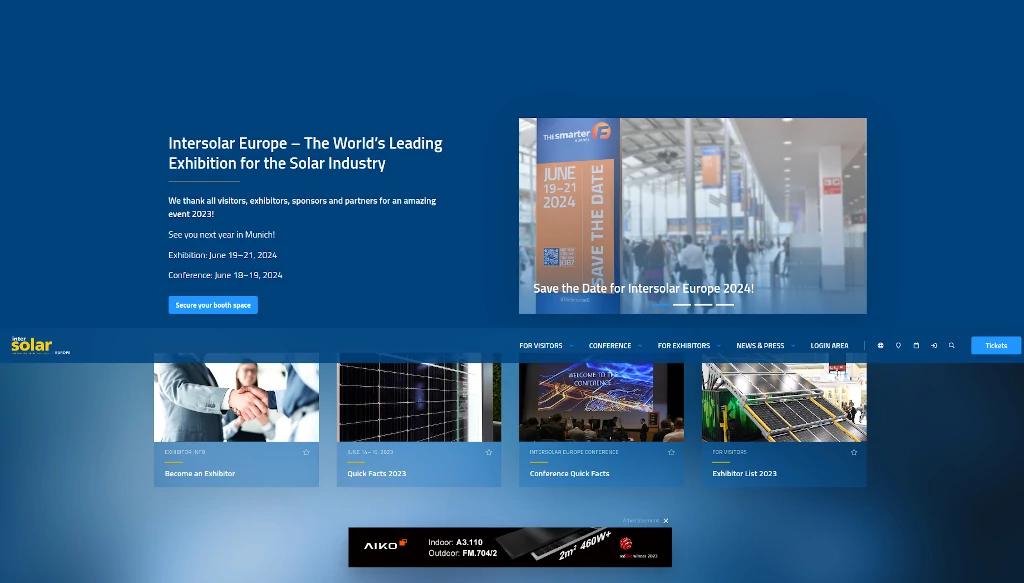Open the Exhibitor List 2023 title link
This screenshot has height=583, width=1024.
[x=744, y=473]
